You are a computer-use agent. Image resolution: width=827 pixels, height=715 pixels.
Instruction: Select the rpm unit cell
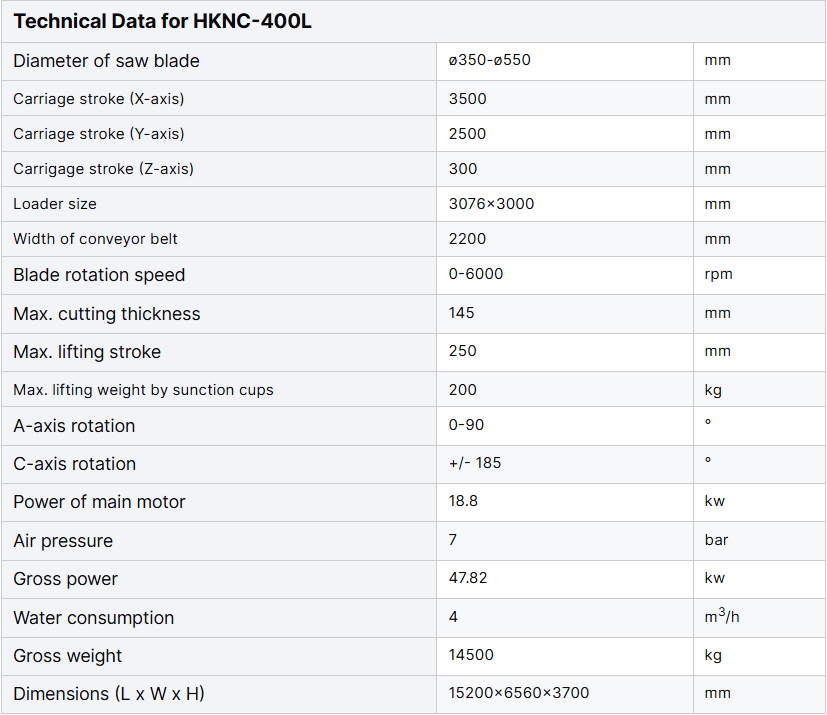[x=718, y=275]
